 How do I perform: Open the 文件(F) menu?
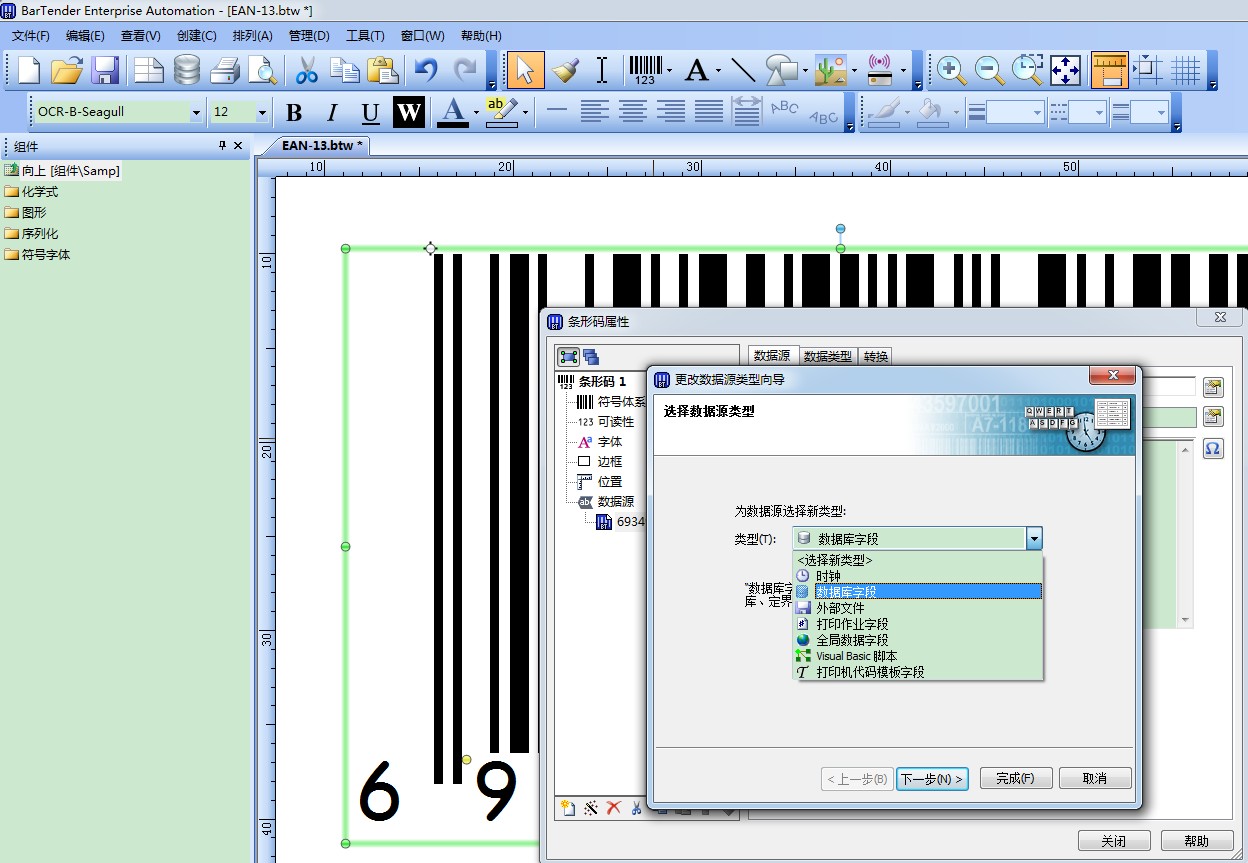pyautogui.click(x=31, y=36)
